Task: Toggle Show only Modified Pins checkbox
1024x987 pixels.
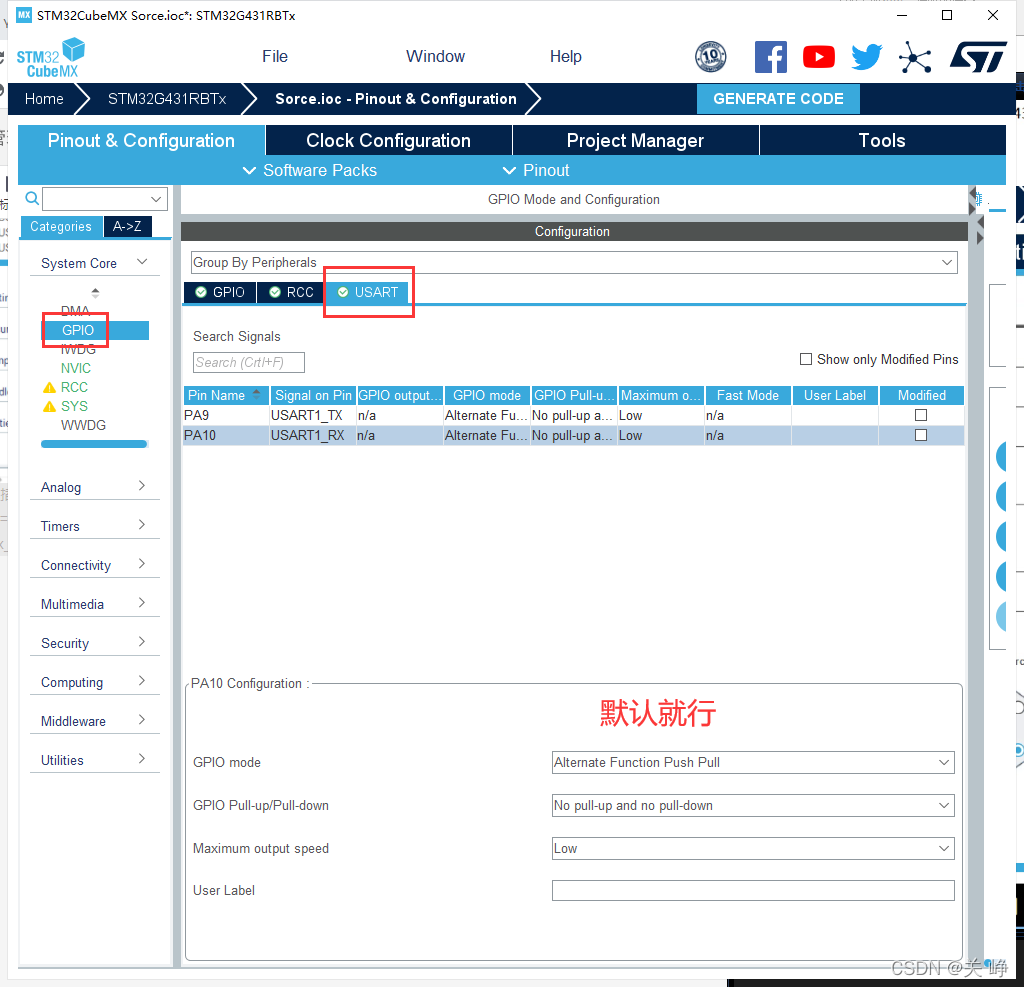Action: click(806, 359)
